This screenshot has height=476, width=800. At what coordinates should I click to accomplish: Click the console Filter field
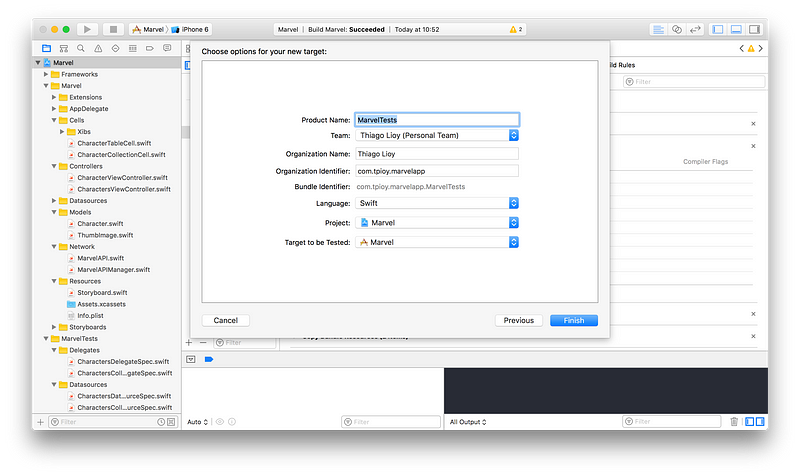pos(671,421)
